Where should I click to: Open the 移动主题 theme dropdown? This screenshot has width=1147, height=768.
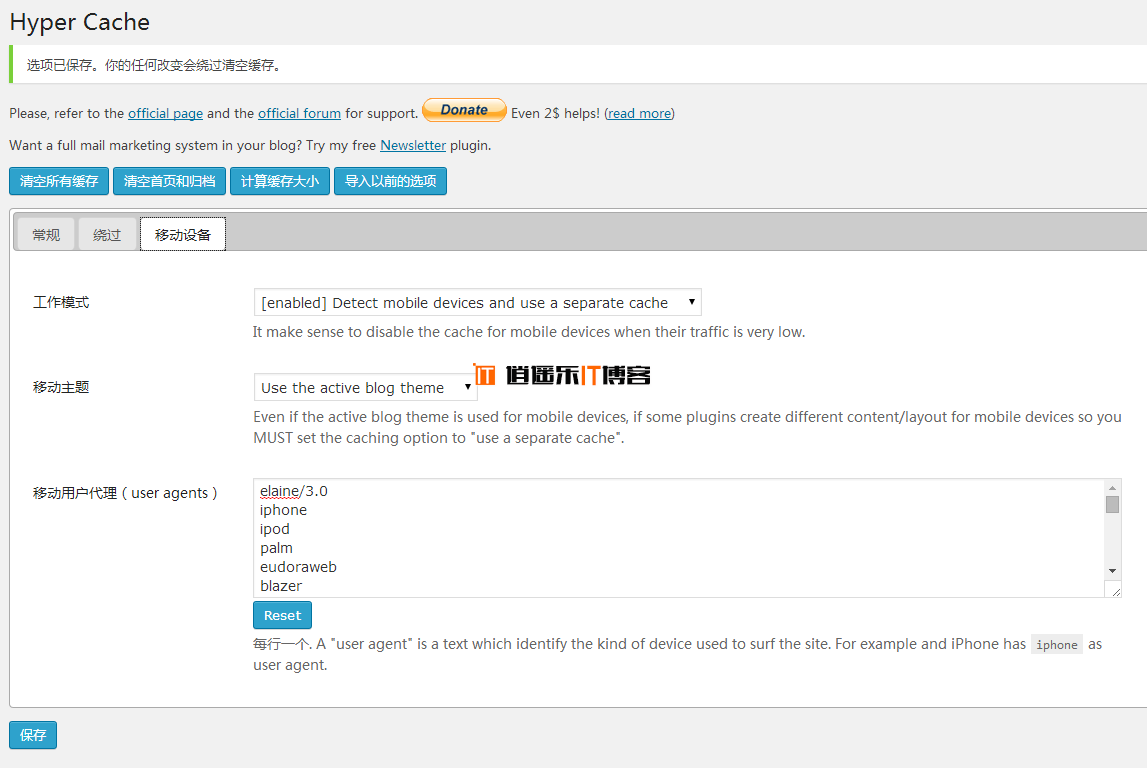tap(365, 388)
